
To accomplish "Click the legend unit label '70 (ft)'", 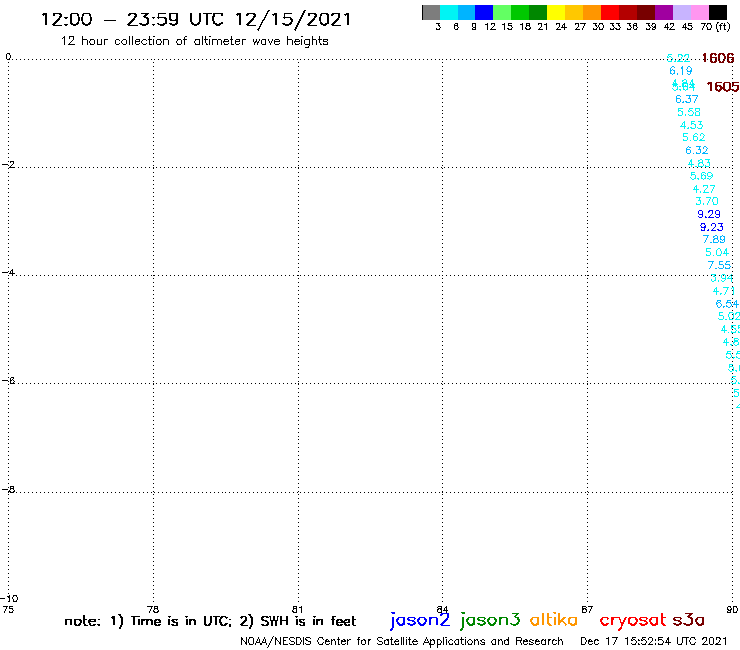I will 715,27.
